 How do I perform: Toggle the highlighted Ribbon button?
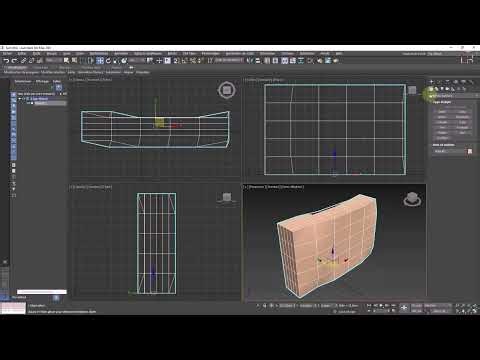[x=284, y=61]
